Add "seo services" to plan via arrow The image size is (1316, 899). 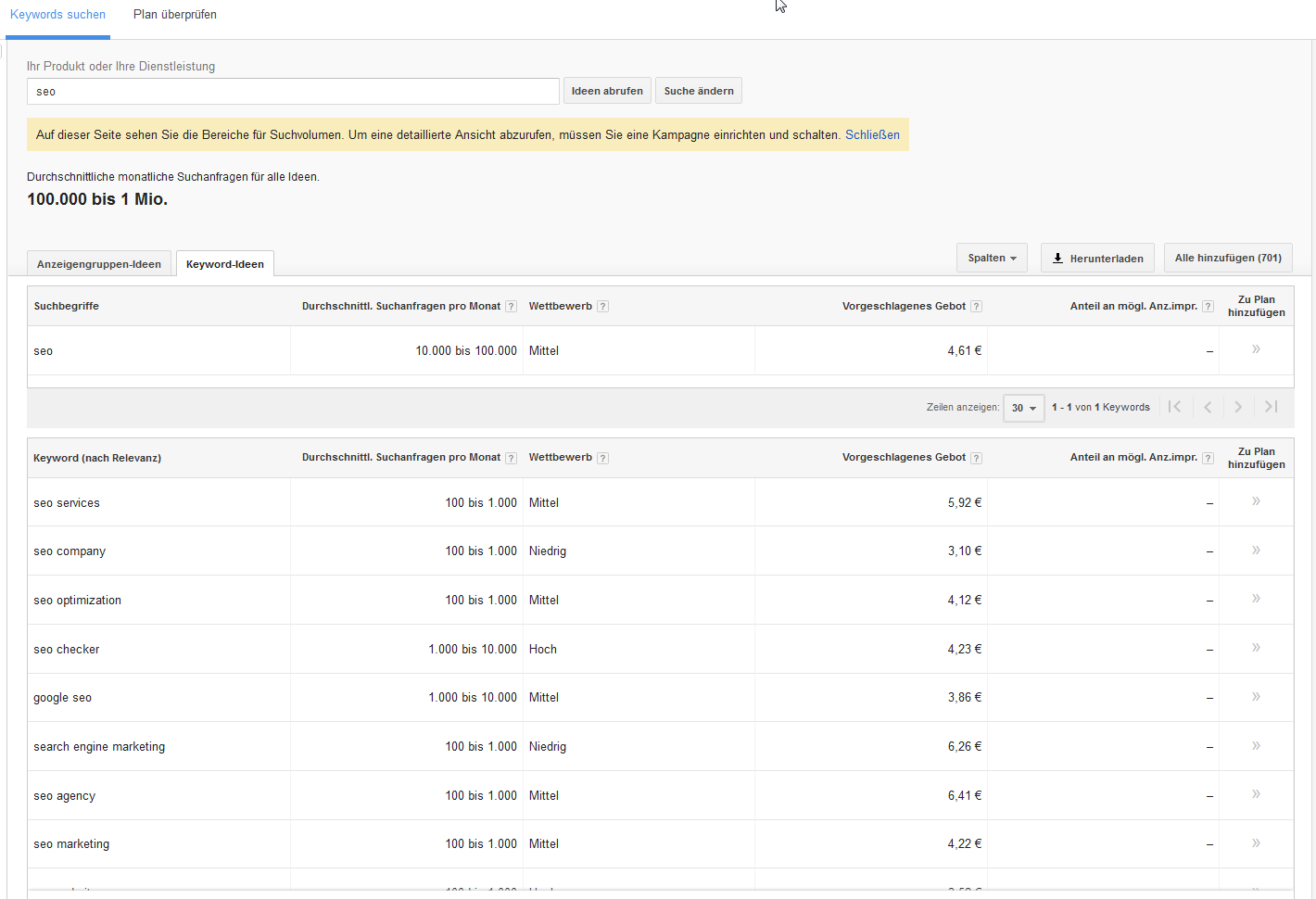(1256, 500)
